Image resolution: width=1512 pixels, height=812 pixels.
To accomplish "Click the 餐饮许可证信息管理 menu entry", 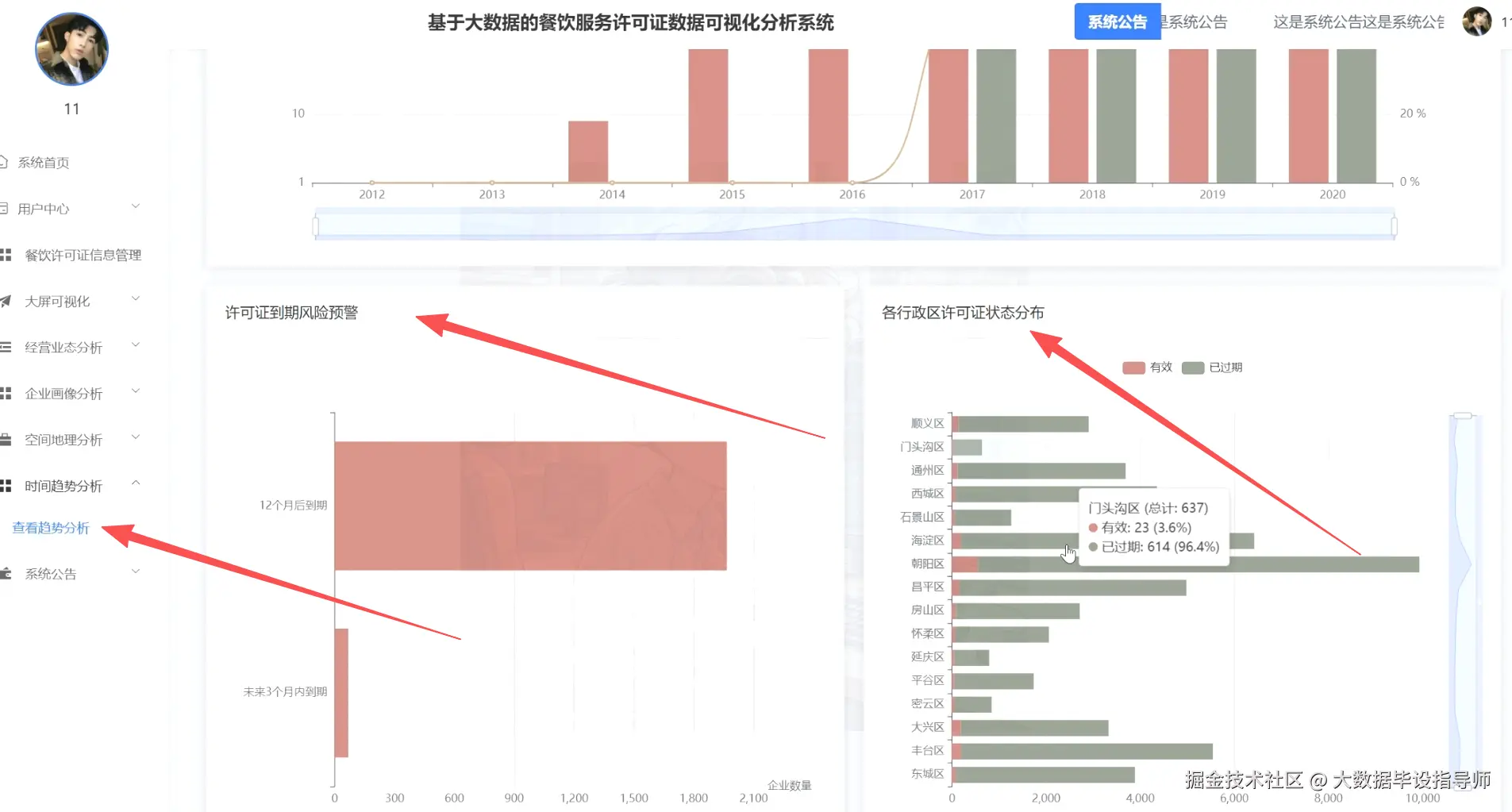I will click(x=83, y=255).
